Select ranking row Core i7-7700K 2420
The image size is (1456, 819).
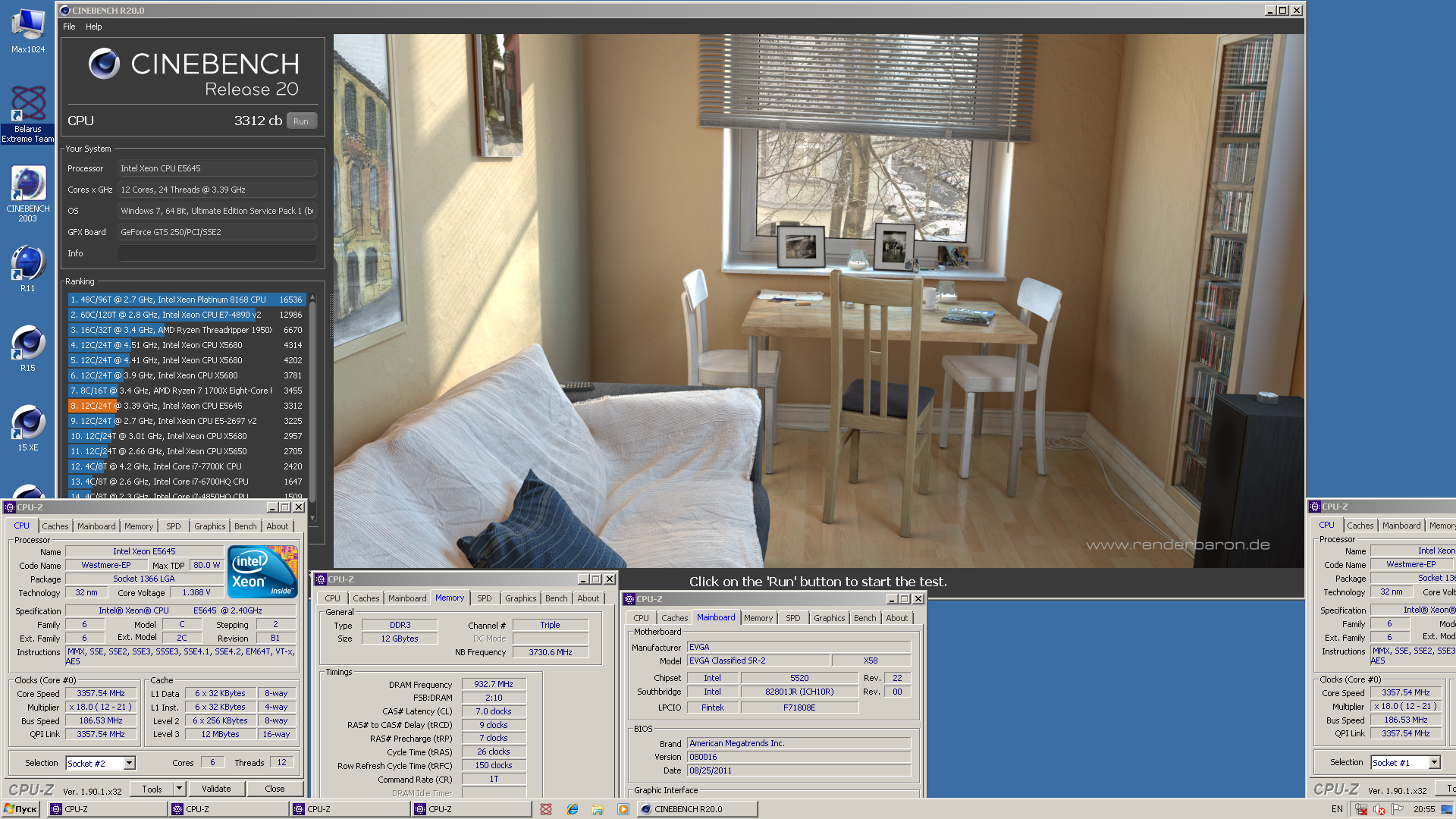(x=187, y=466)
